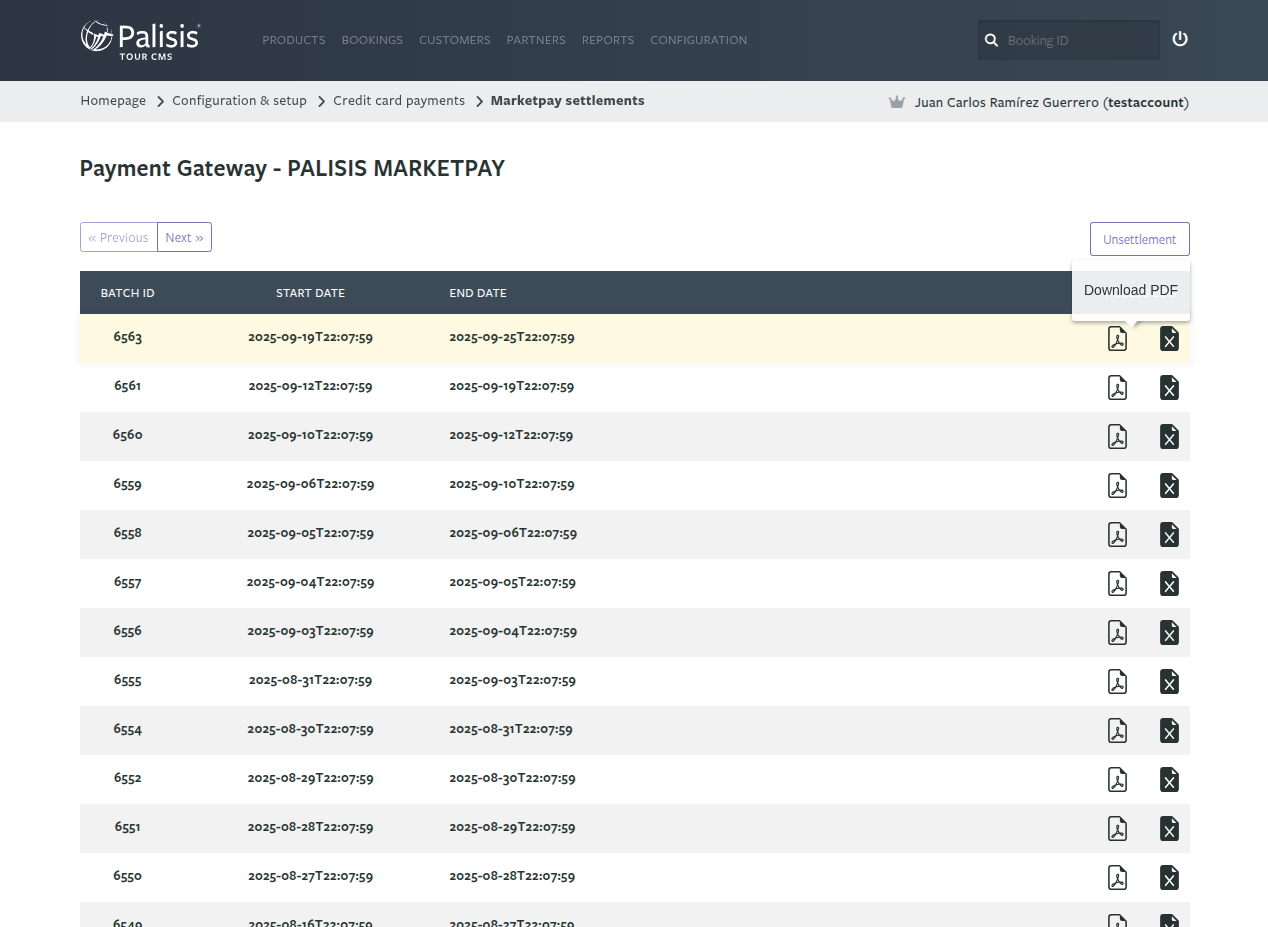Viewport: 1268px width, 927px height.
Task: Download PDF for batch 6557
Action: pyautogui.click(x=1117, y=584)
